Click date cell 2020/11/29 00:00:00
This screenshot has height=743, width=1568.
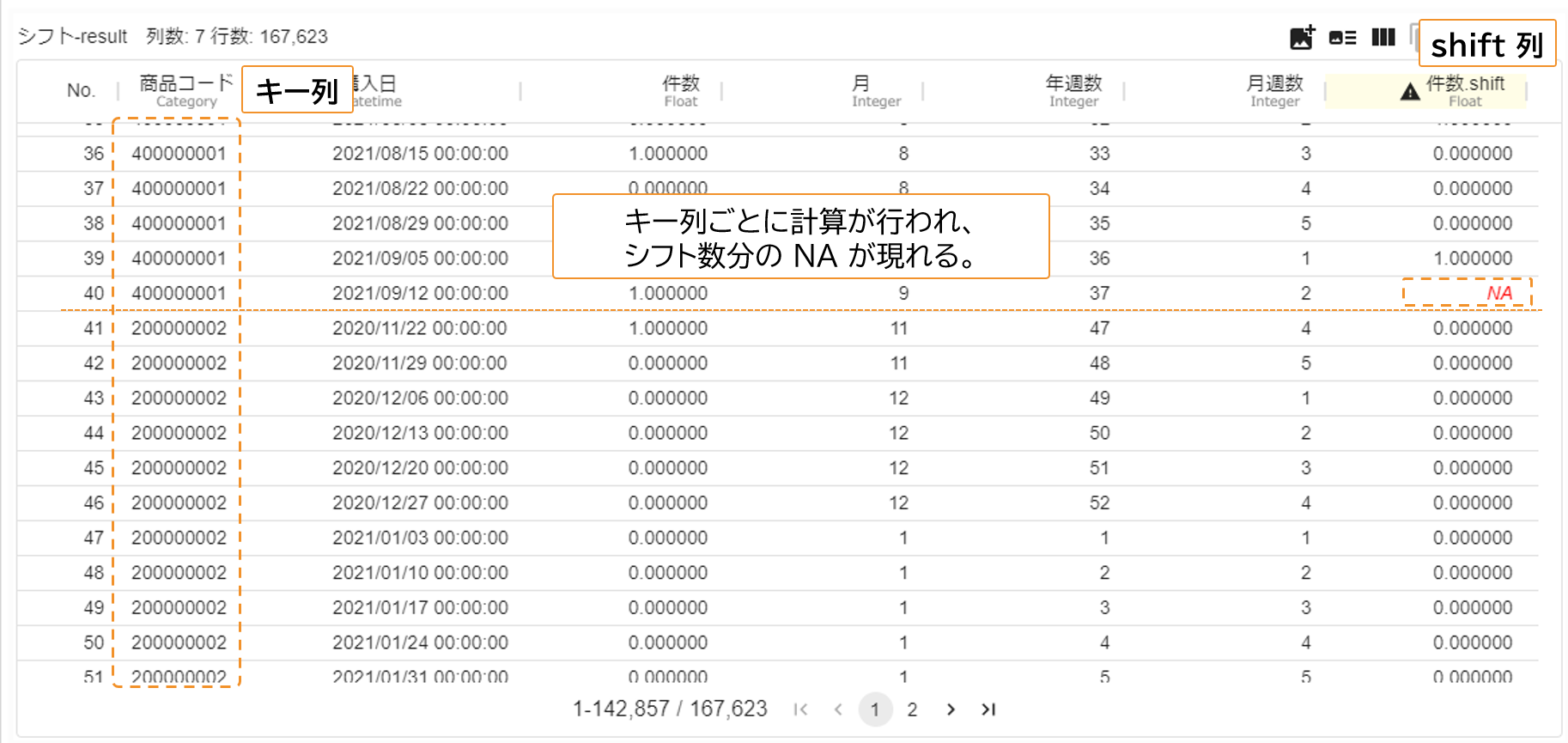[x=420, y=363]
